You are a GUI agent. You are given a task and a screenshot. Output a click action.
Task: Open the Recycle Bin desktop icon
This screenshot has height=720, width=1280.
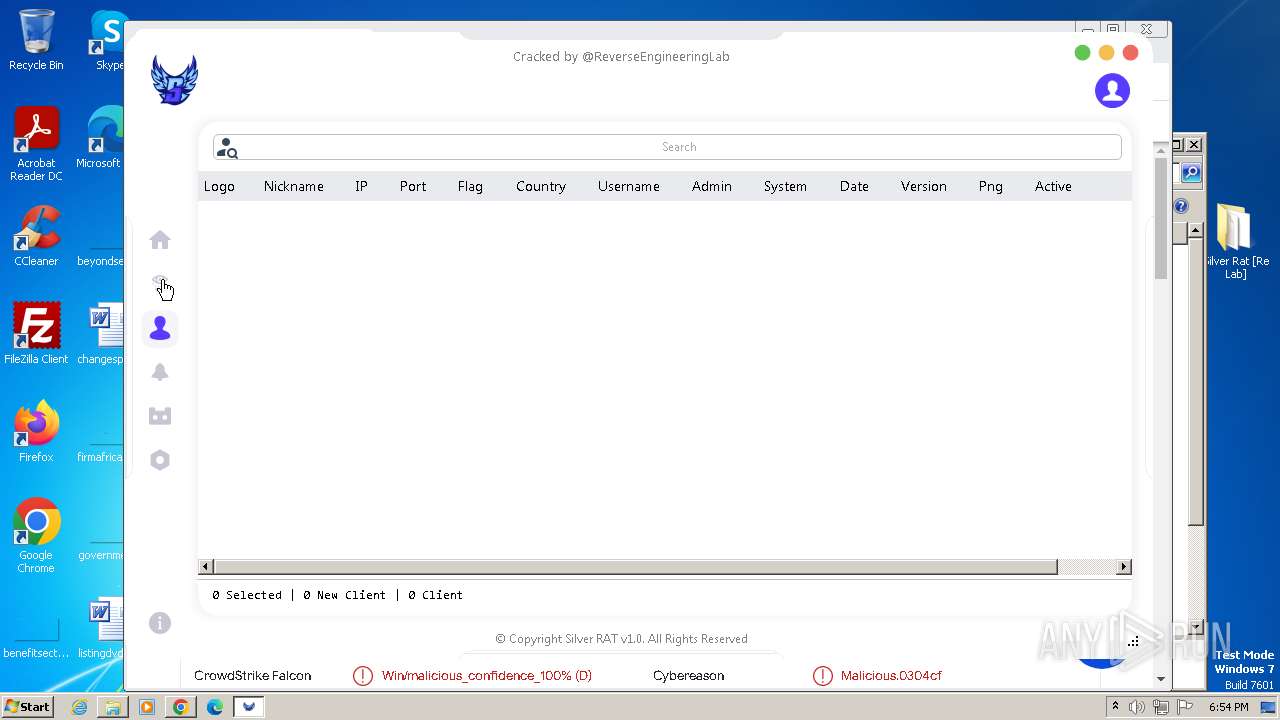pyautogui.click(x=36, y=40)
